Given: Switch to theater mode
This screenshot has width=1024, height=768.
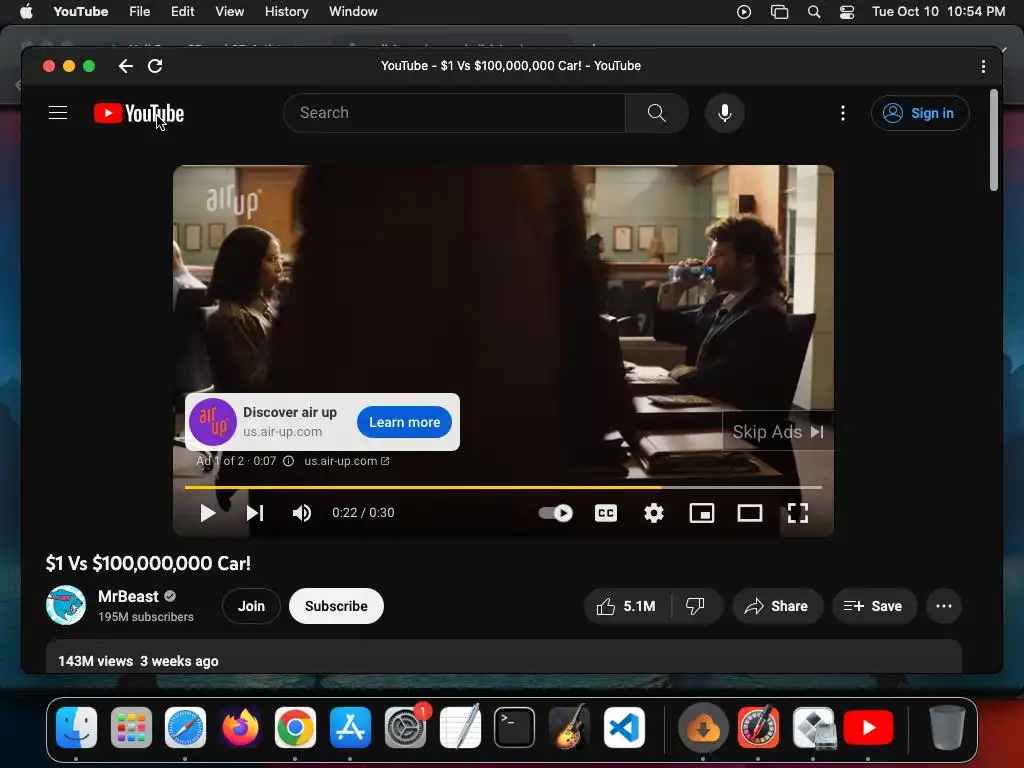Looking at the screenshot, I should pyautogui.click(x=750, y=513).
